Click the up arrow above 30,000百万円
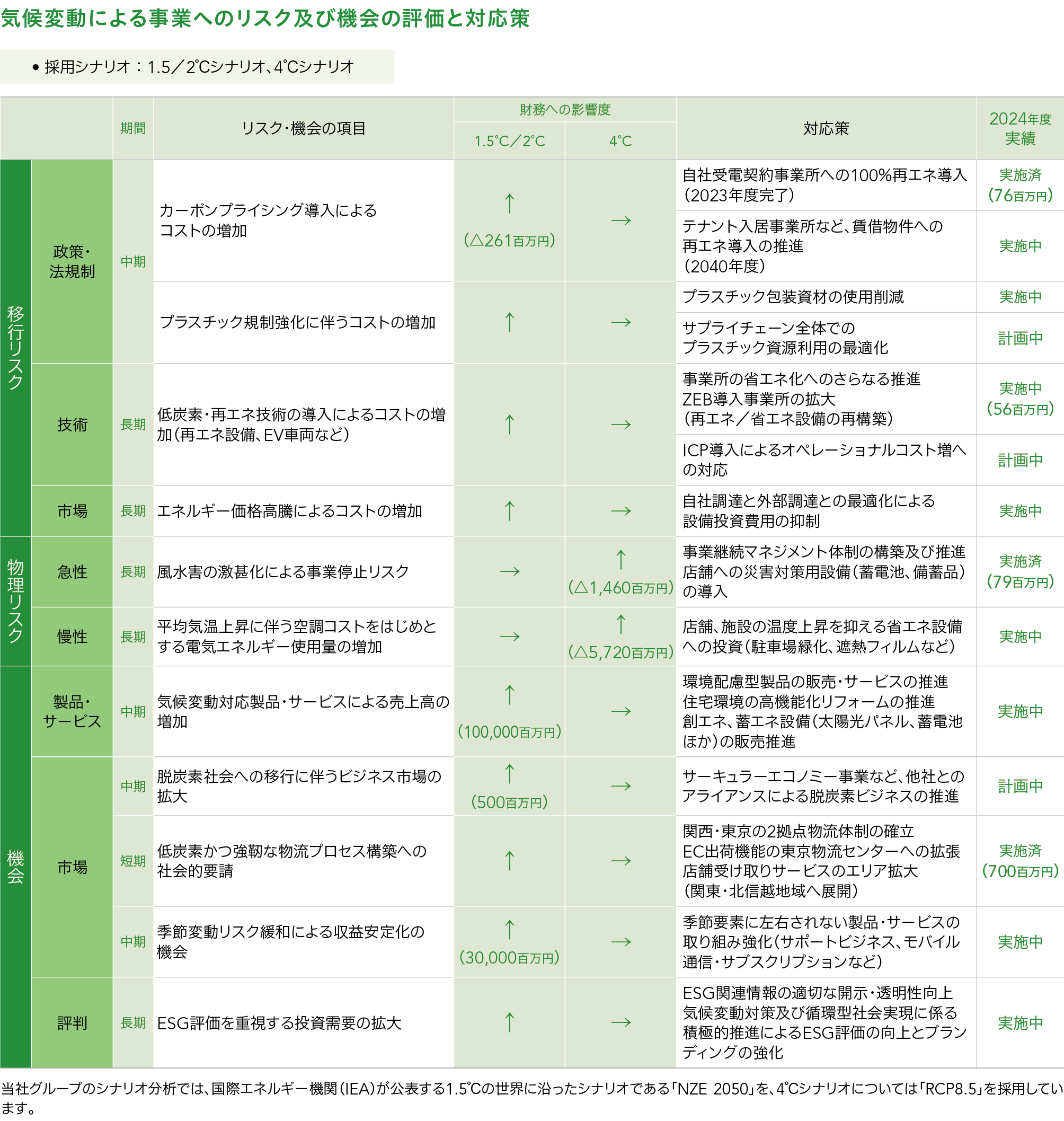Screen dimensions: 1064x1121 [509, 929]
